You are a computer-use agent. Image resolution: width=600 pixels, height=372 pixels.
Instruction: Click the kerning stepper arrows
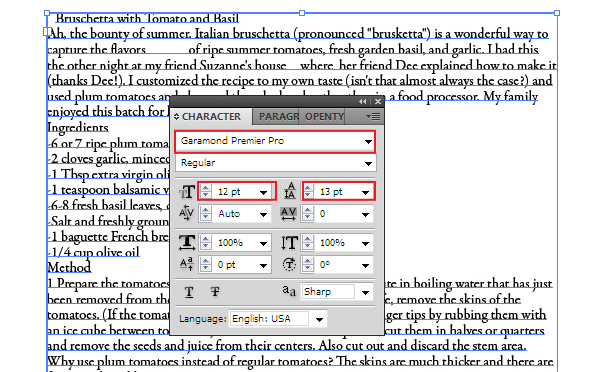206,214
